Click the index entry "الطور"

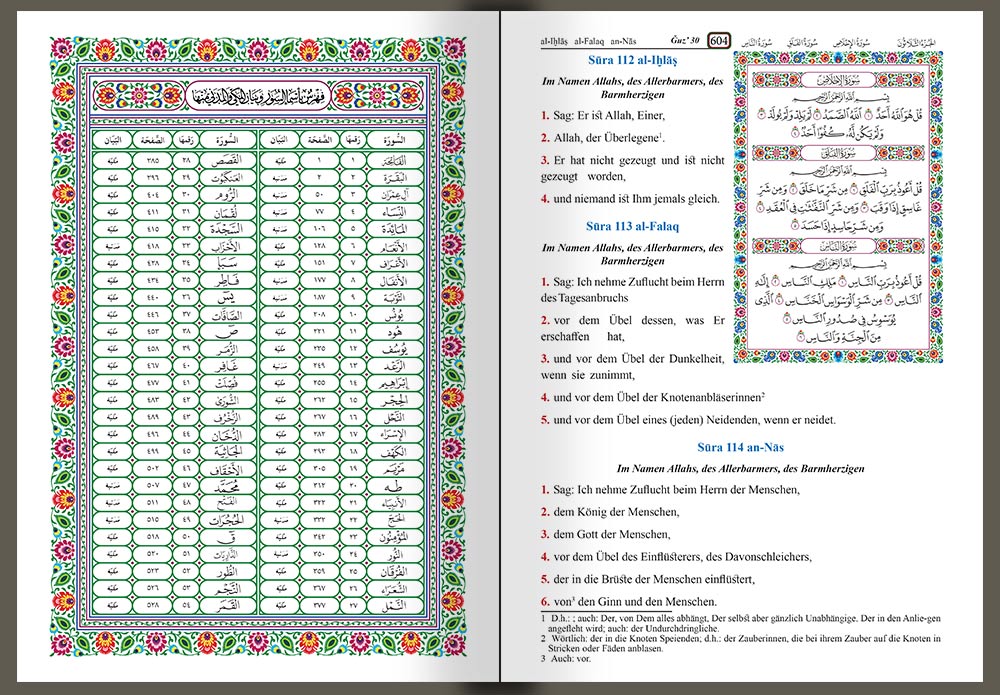(226, 572)
